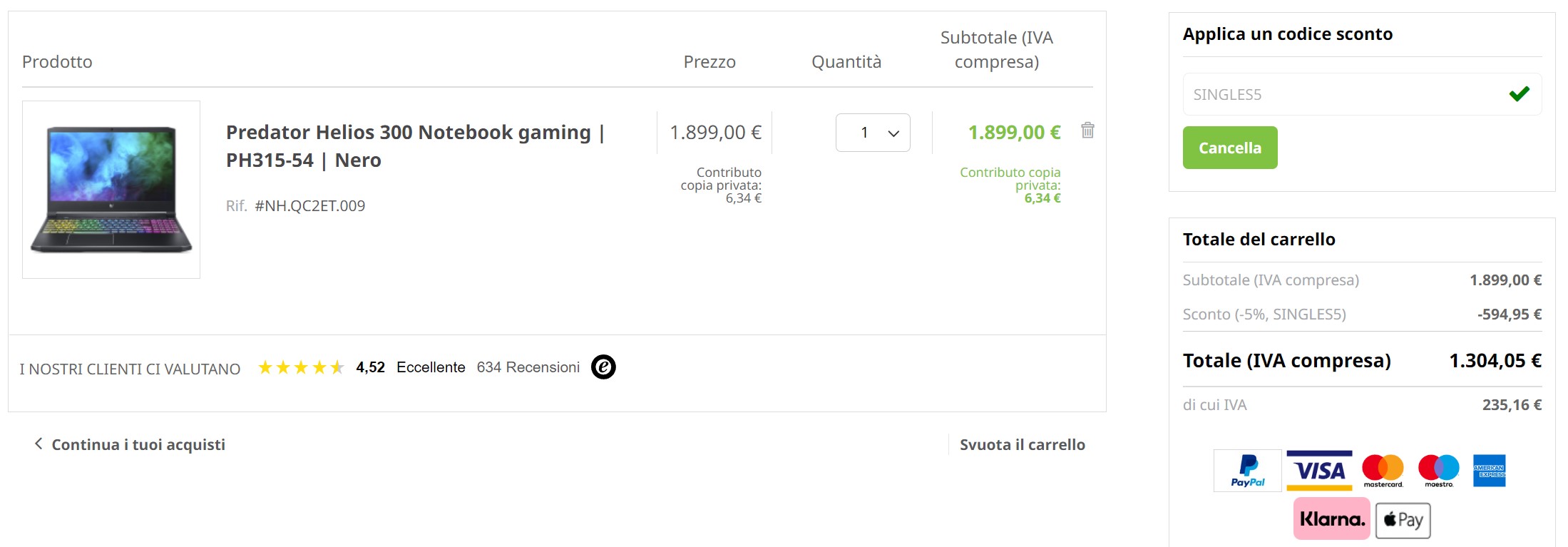Click the five-star rating display
Image resolution: width=1568 pixels, height=547 pixels.
point(301,367)
